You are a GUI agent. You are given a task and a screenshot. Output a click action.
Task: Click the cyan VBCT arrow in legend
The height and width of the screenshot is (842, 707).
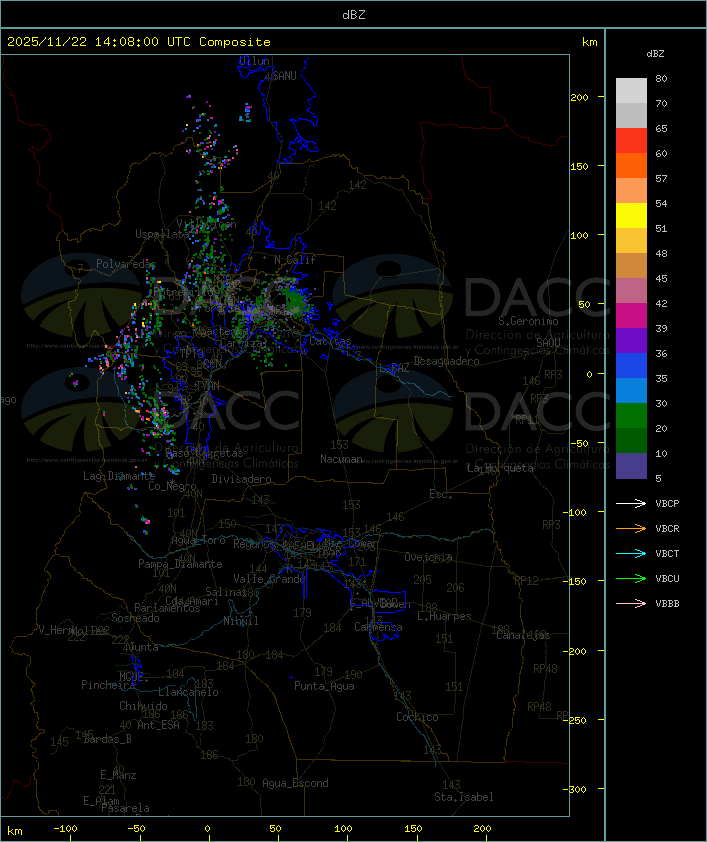pos(631,553)
